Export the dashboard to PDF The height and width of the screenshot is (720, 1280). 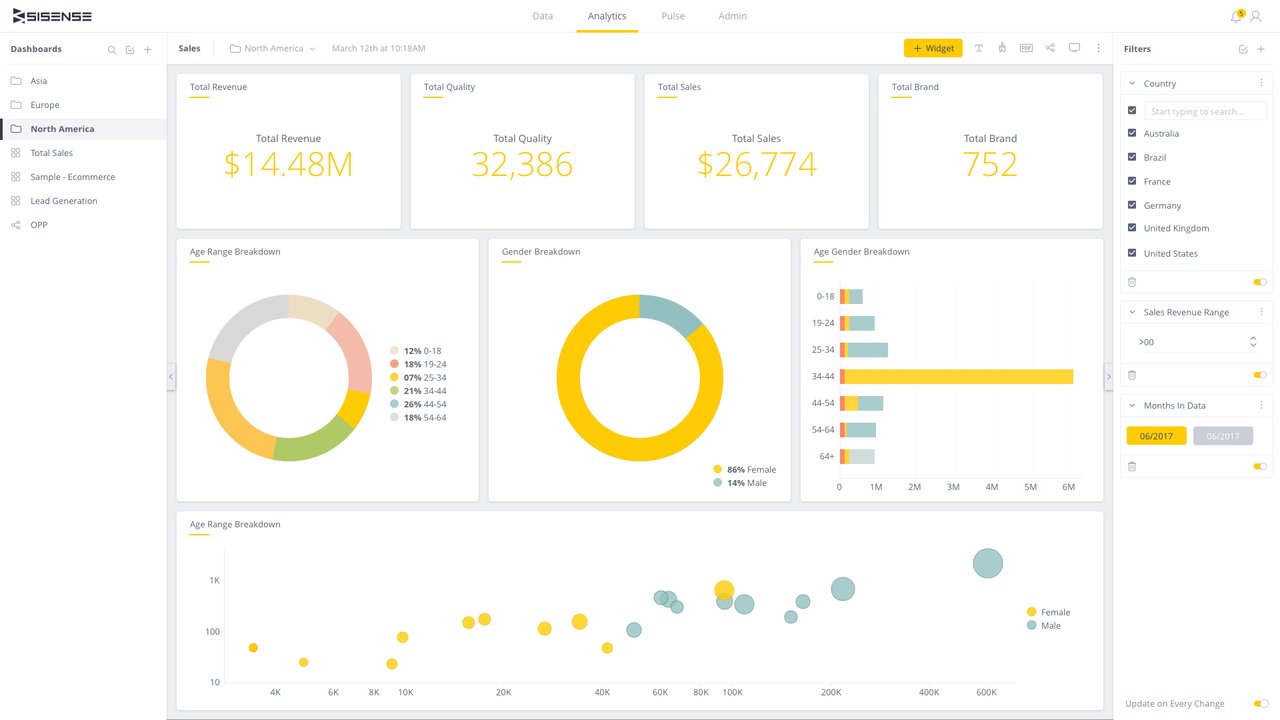tap(1026, 48)
